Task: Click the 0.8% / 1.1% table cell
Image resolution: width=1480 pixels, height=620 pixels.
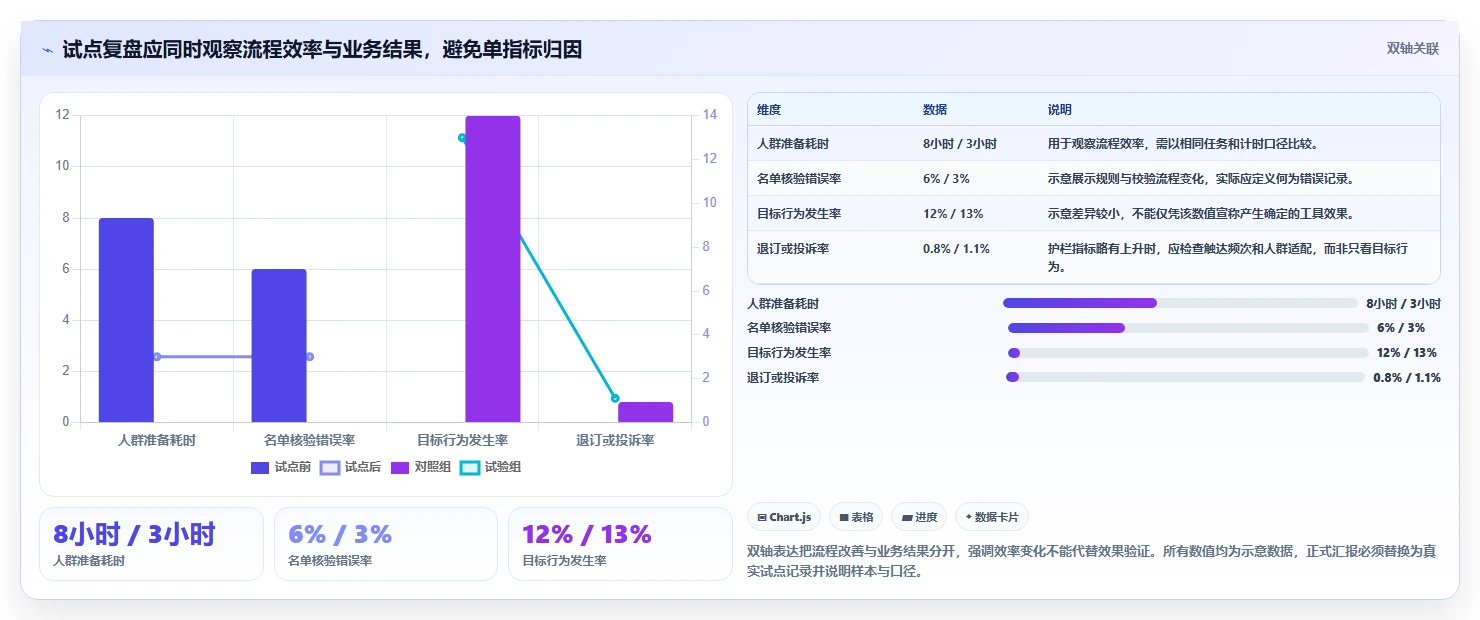Action: tap(956, 249)
